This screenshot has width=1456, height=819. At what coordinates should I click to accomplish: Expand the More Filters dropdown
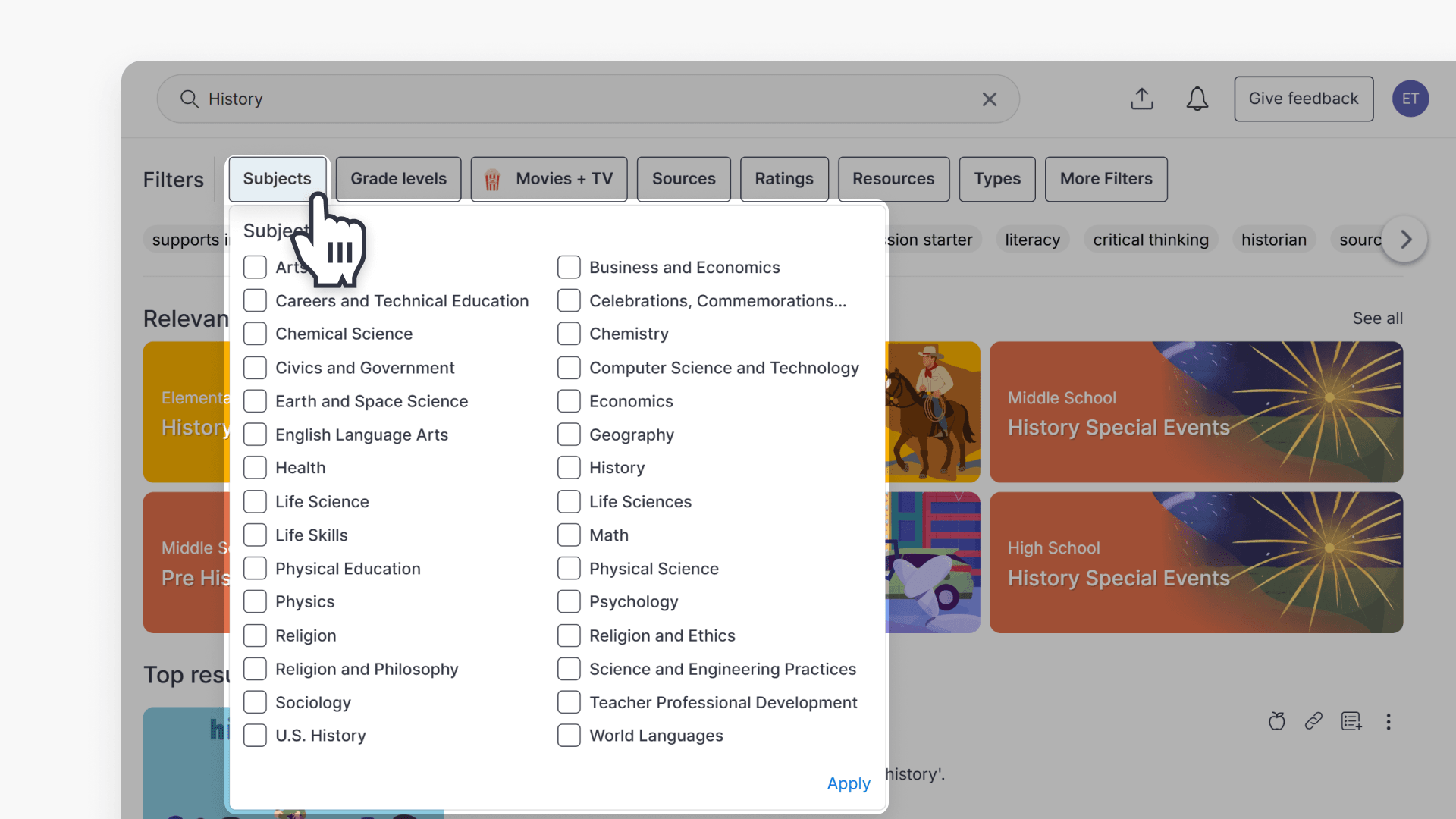point(1106,179)
